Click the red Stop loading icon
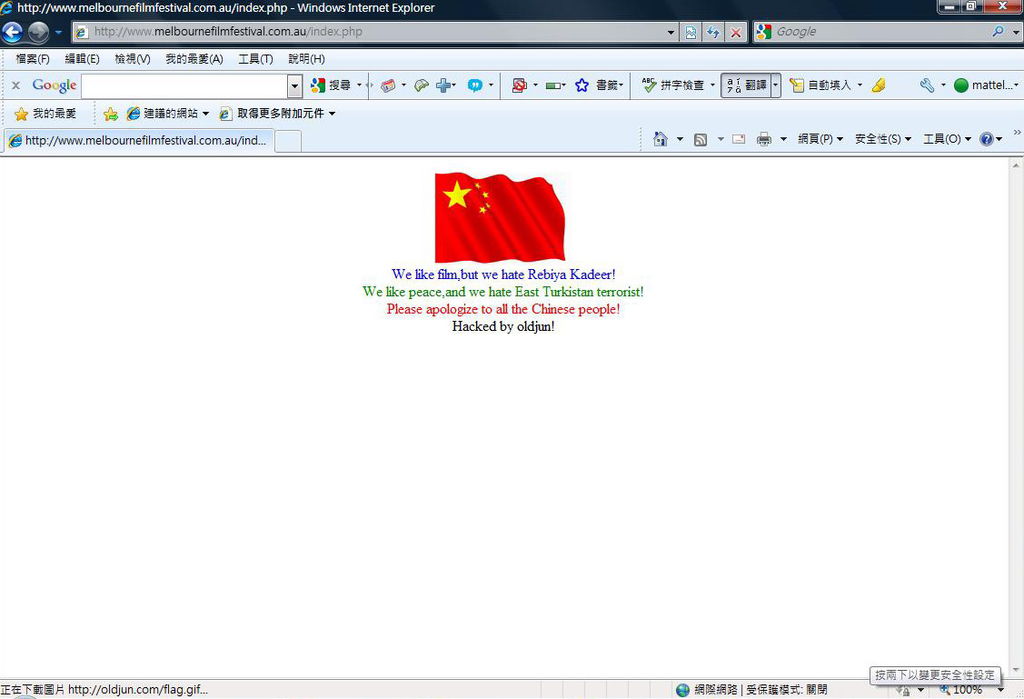Image resolution: width=1024 pixels, height=699 pixels. (736, 31)
